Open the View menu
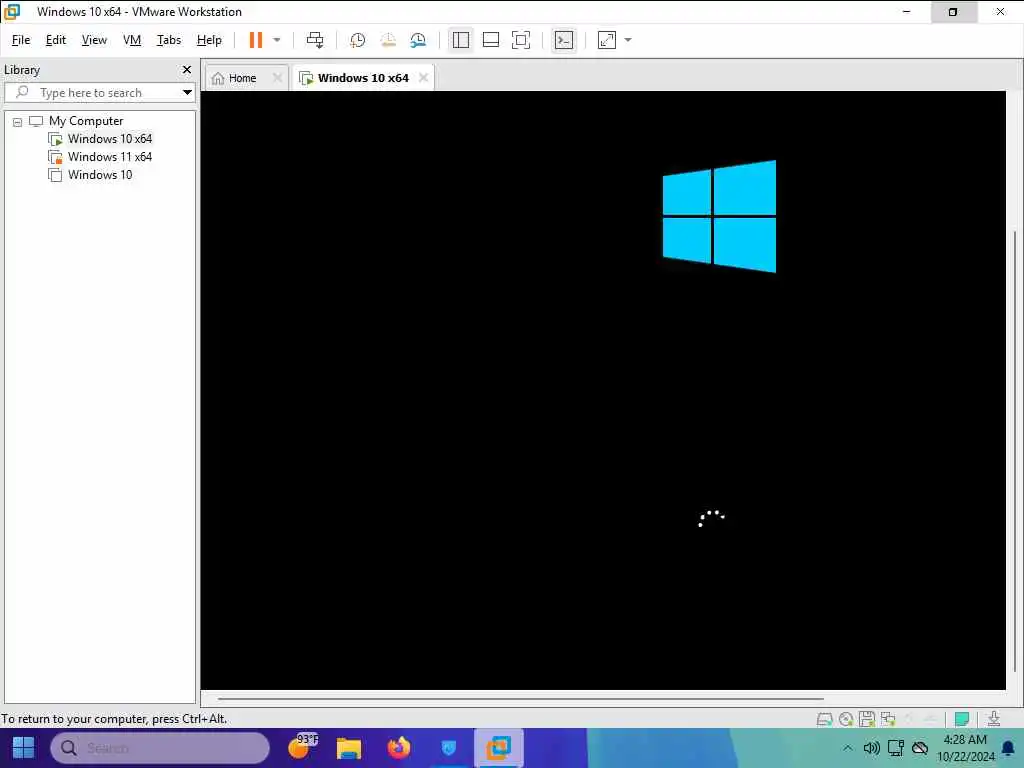This screenshot has height=768, width=1024. tap(94, 40)
